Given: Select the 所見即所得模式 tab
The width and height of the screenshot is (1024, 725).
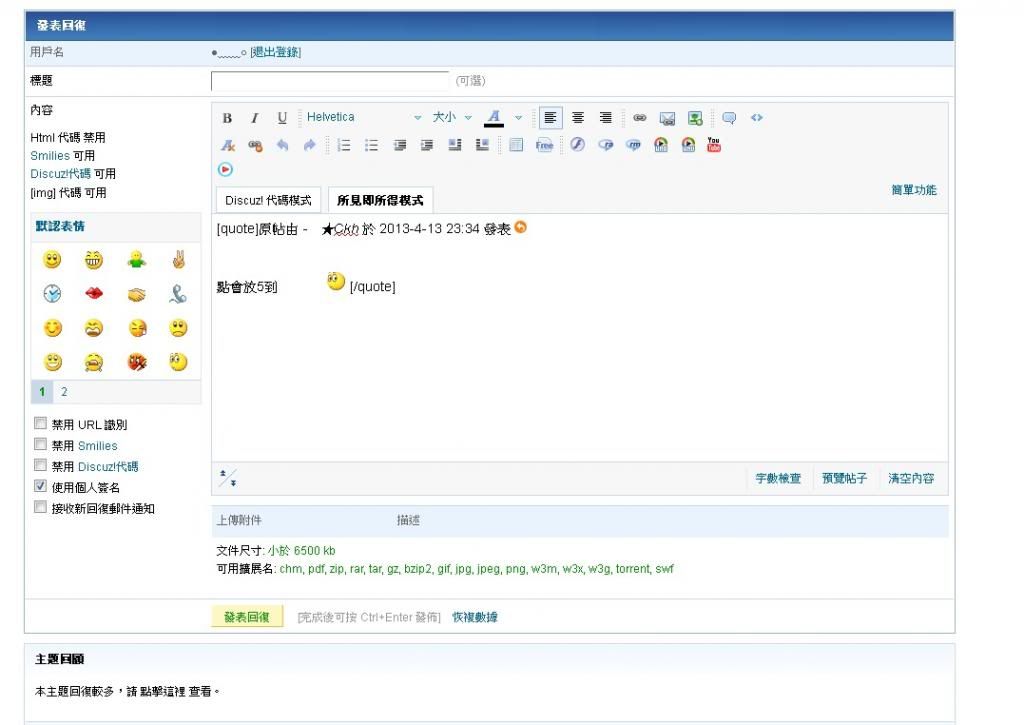Looking at the screenshot, I should pos(380,200).
